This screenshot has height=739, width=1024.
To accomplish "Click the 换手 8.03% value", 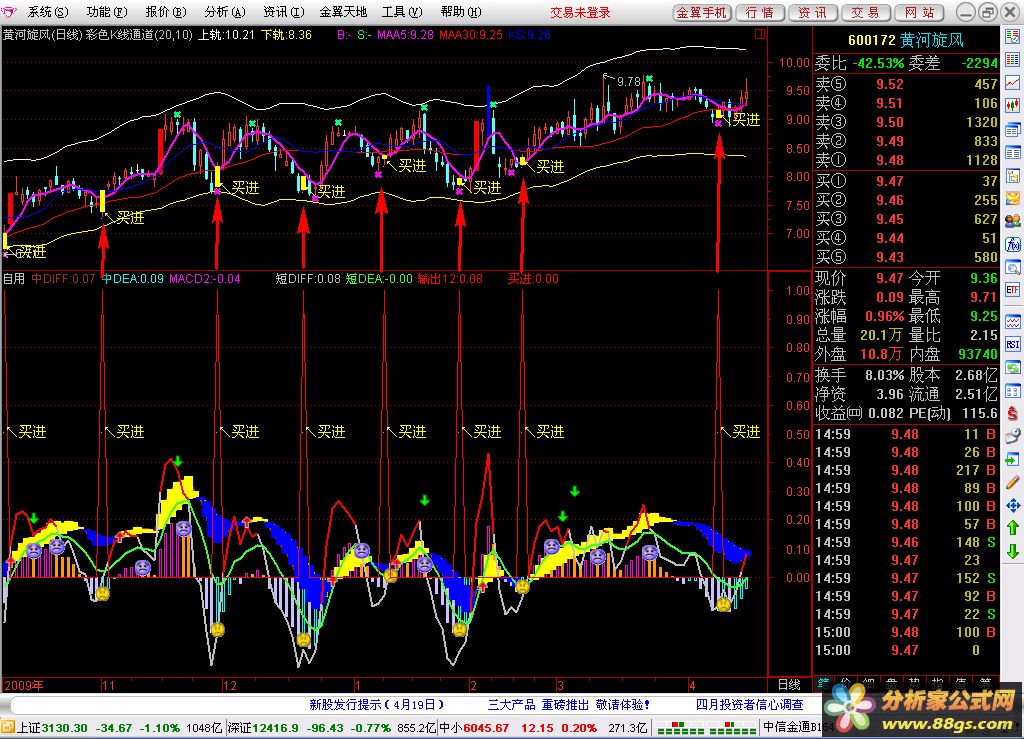I will click(884, 375).
